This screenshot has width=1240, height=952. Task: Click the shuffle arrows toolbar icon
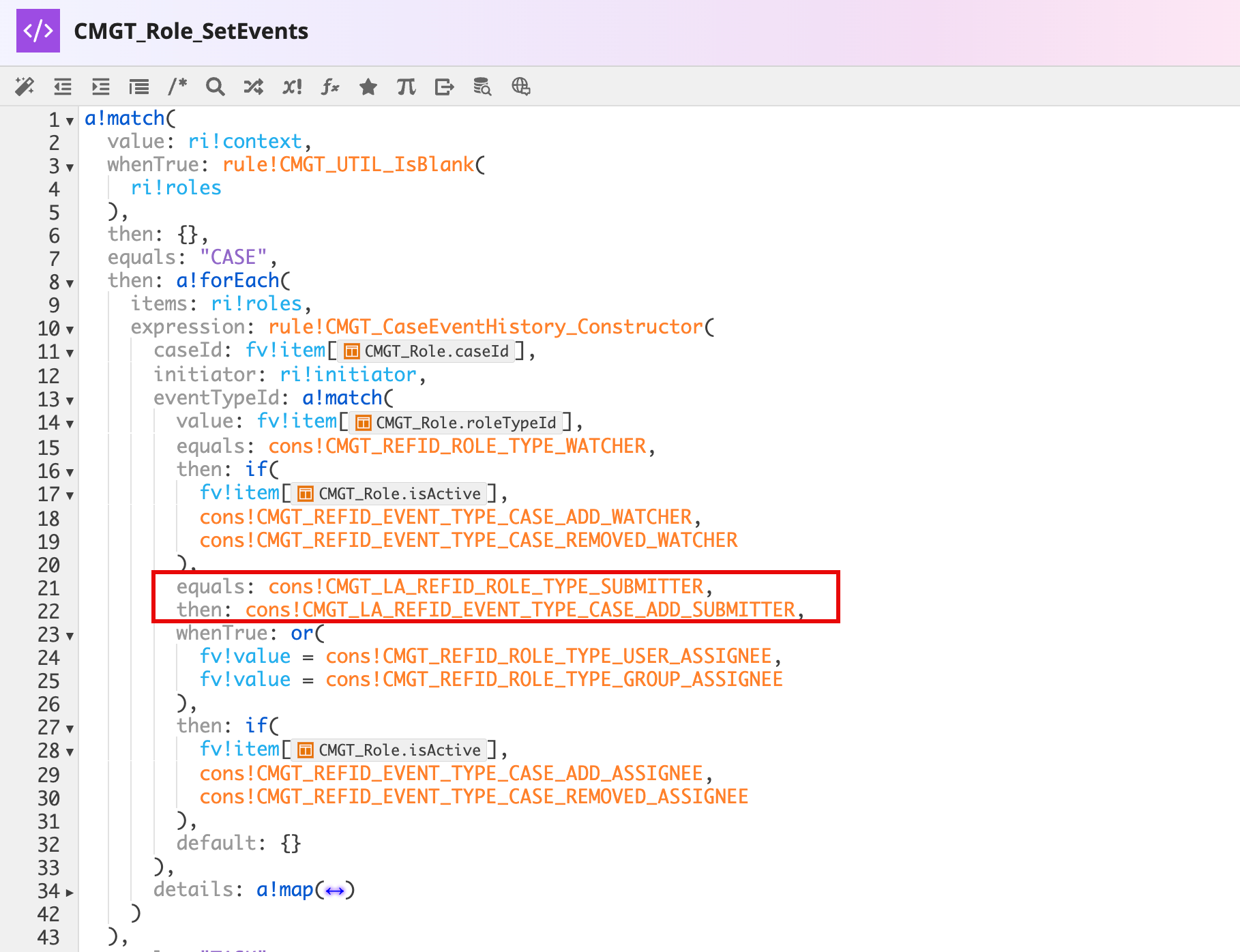254,87
